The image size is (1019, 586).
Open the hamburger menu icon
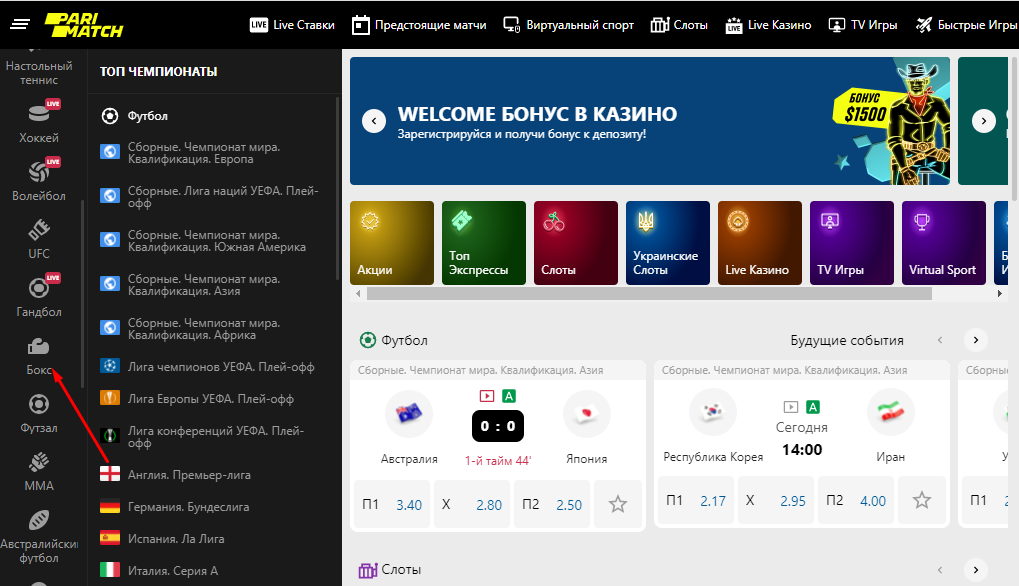[20, 25]
